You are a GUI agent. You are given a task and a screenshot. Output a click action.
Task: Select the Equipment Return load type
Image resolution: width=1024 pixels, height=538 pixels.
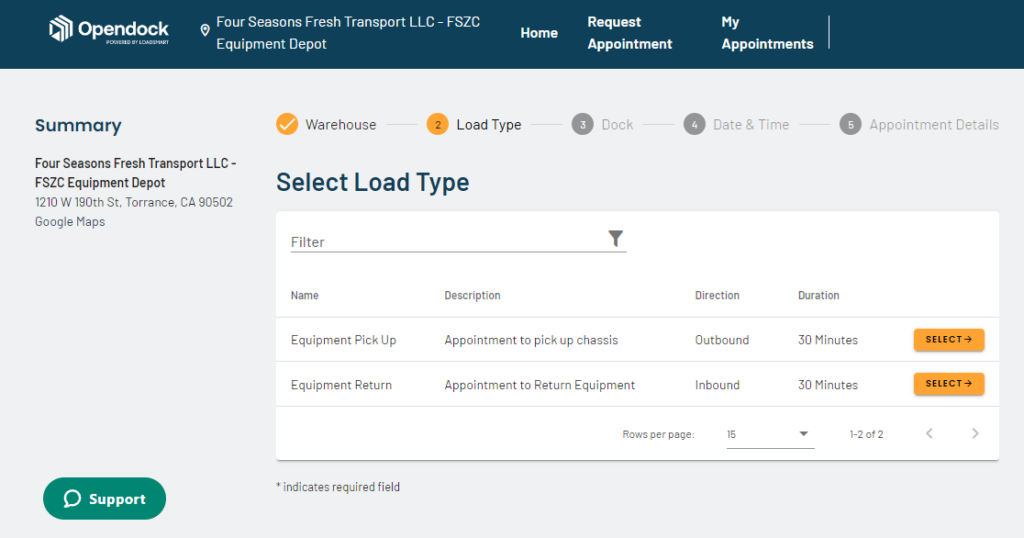[x=948, y=384]
